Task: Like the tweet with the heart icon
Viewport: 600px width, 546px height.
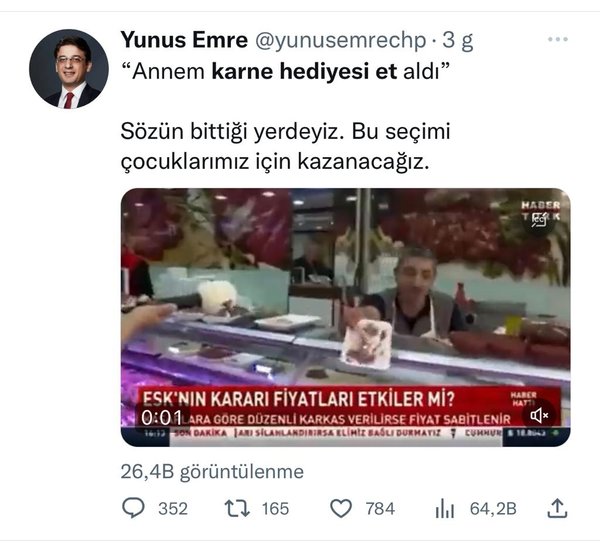Action: point(341,509)
